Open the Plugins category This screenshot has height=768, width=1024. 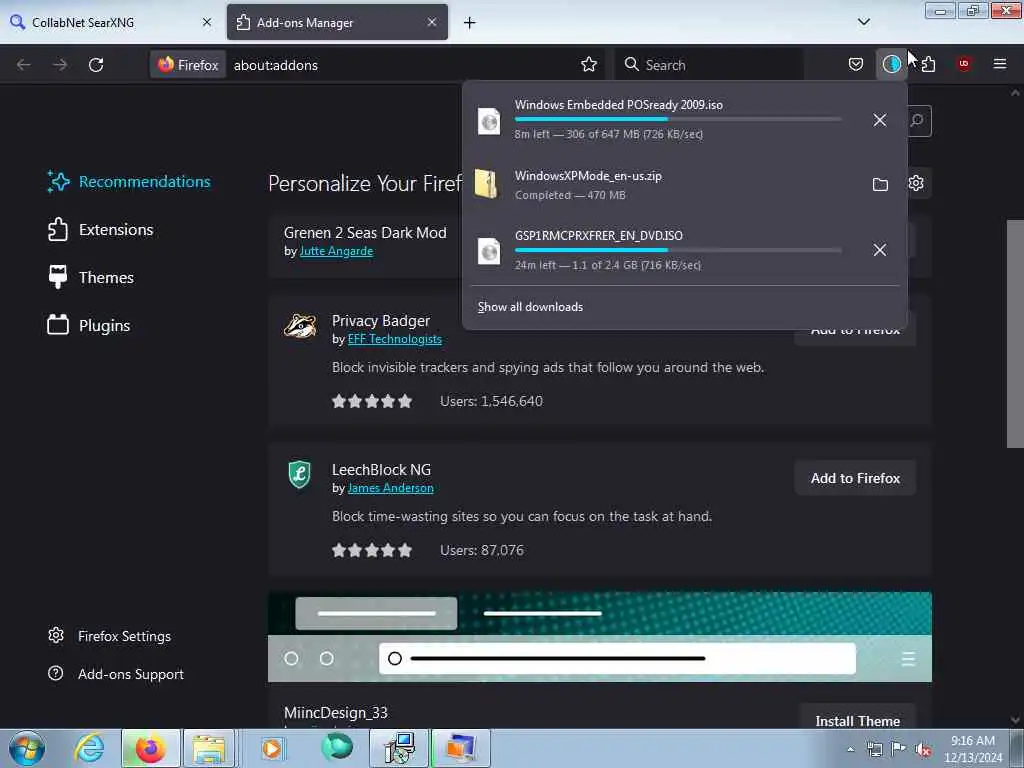89,325
